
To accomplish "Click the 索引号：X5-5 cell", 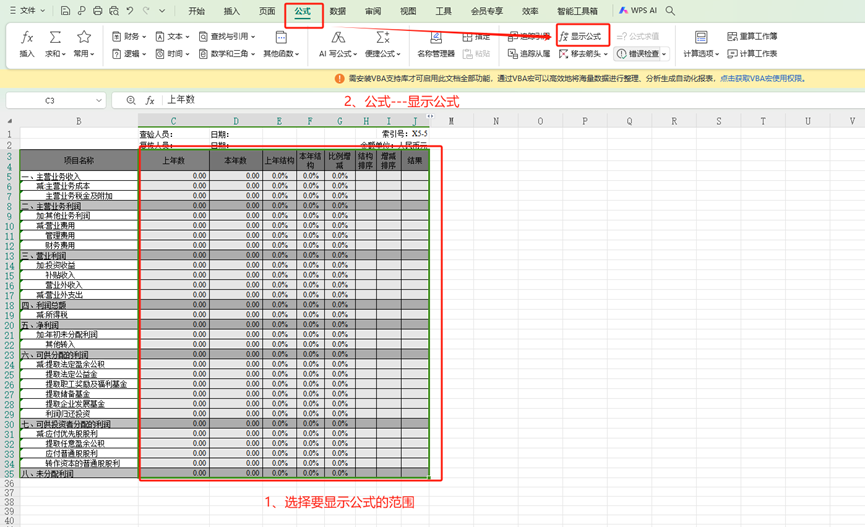I will tap(404, 134).
